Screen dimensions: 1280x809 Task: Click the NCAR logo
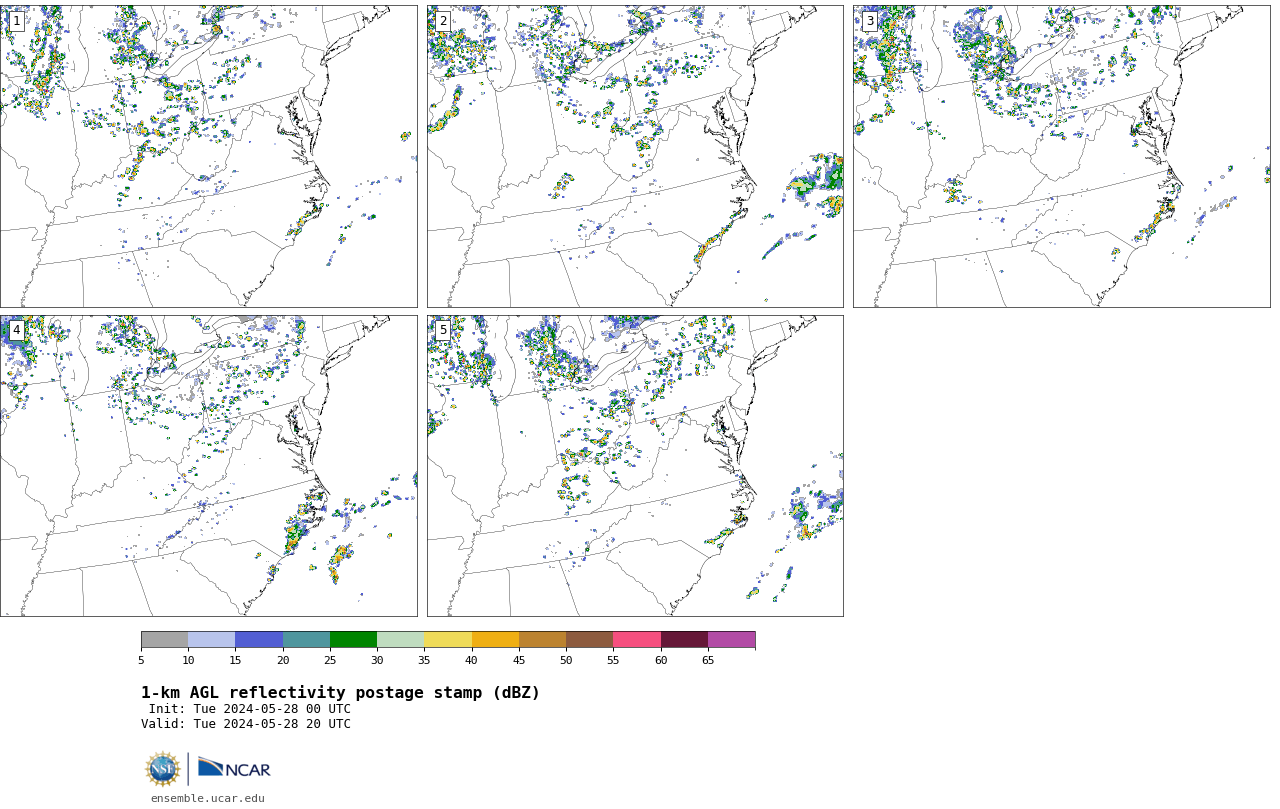[234, 768]
